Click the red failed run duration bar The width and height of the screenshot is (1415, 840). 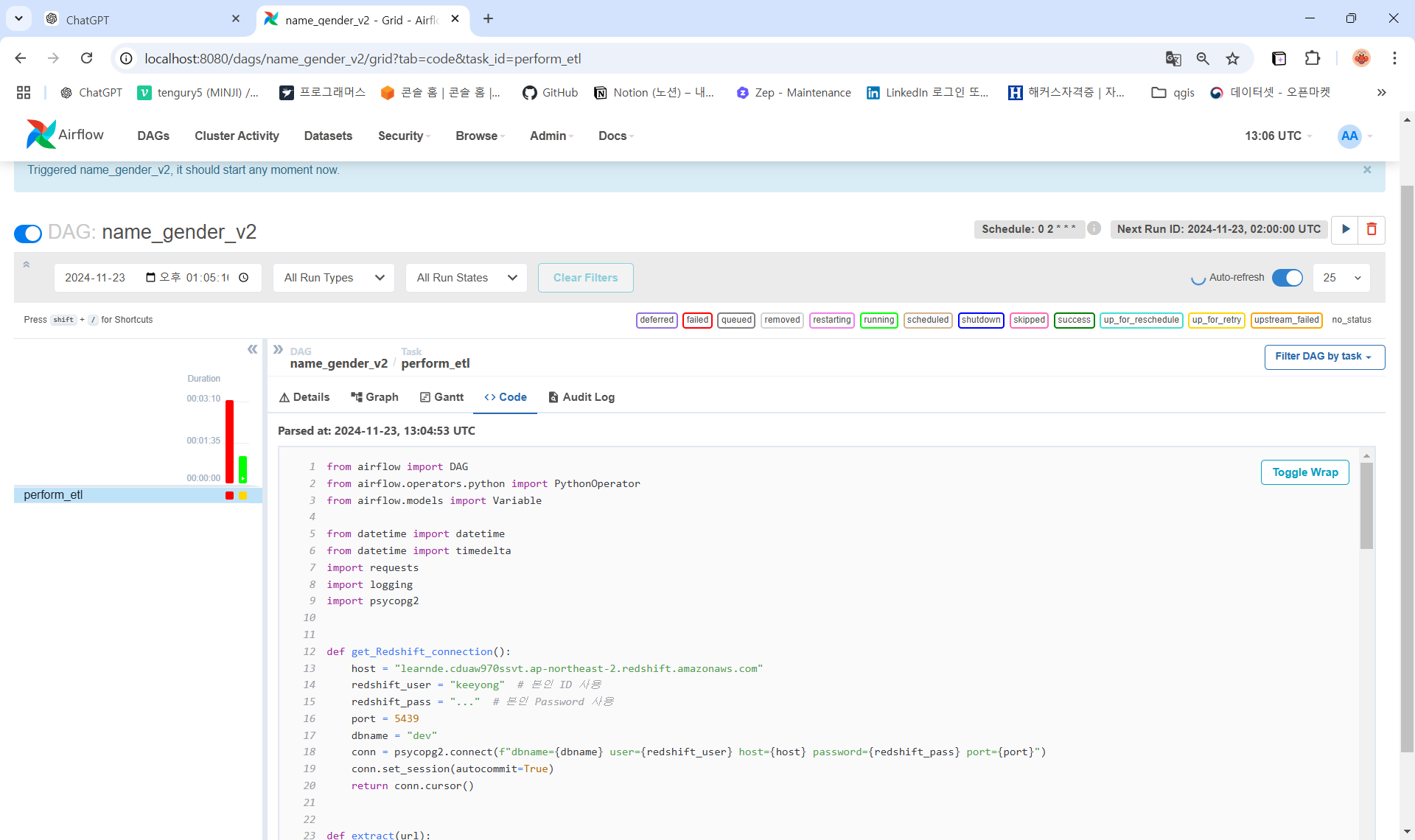tap(229, 441)
